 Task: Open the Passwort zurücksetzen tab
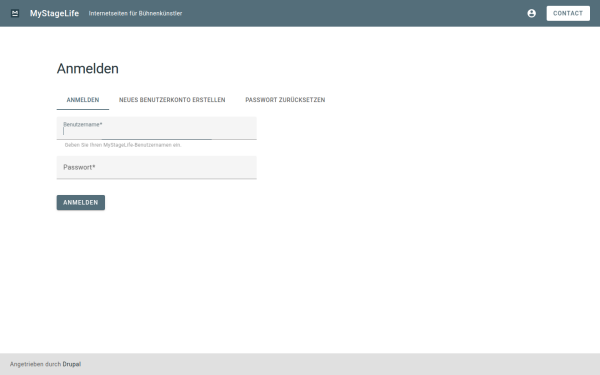(285, 100)
